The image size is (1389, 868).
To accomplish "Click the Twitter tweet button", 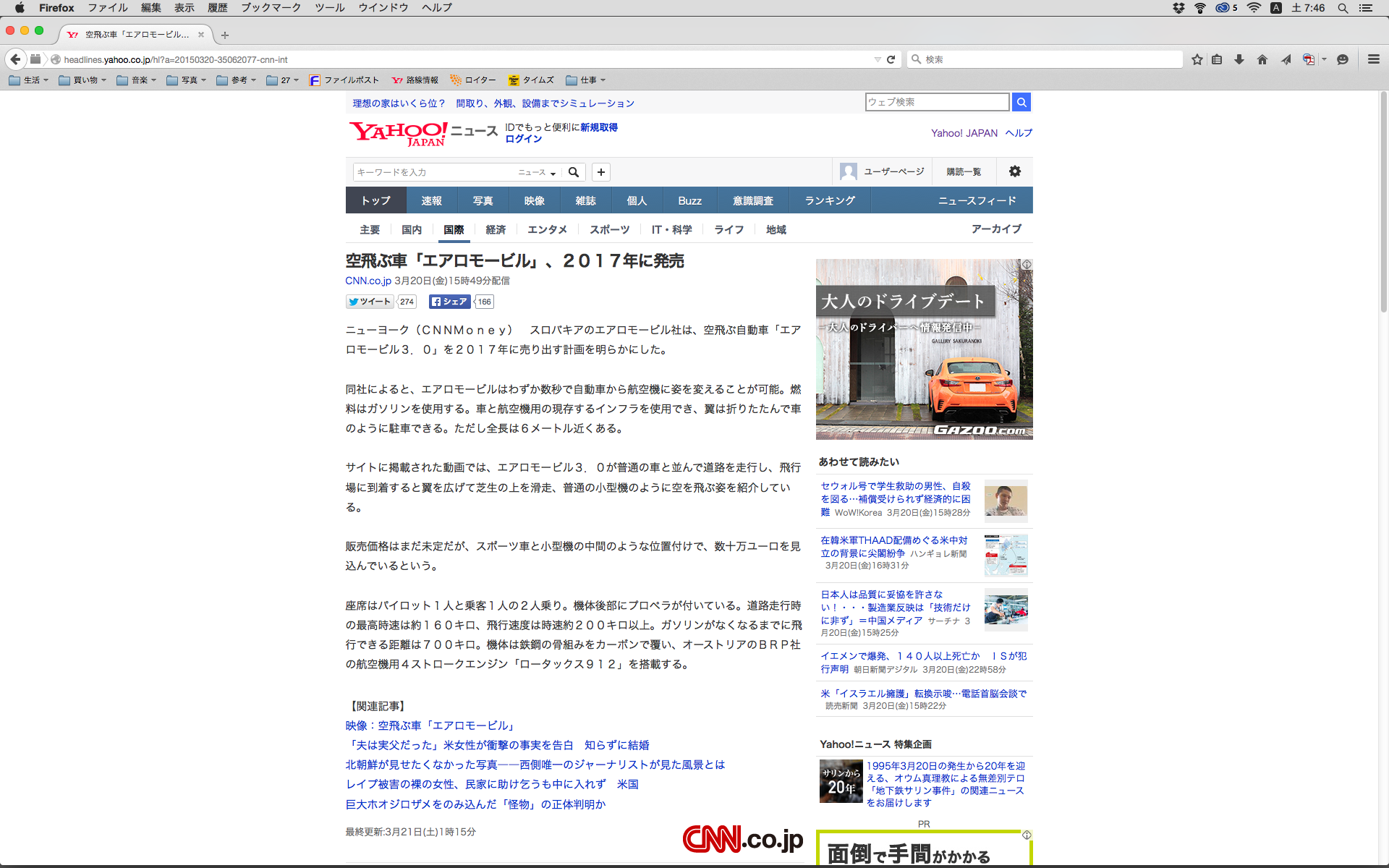I will click(370, 302).
